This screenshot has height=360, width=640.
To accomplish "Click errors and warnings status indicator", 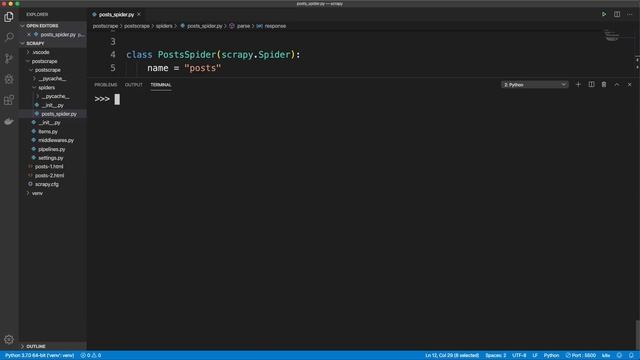I will tap(91, 356).
